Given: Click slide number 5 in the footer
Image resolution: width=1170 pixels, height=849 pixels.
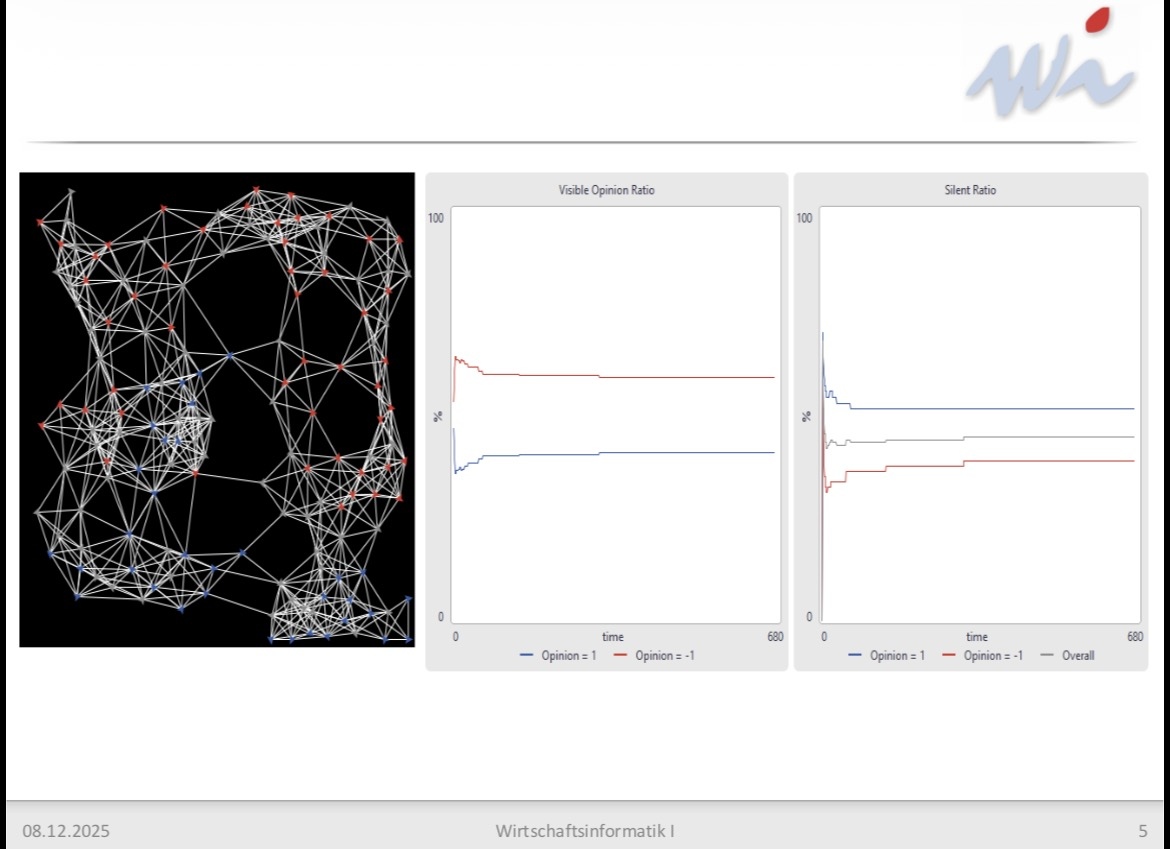Looking at the screenshot, I should (1142, 831).
